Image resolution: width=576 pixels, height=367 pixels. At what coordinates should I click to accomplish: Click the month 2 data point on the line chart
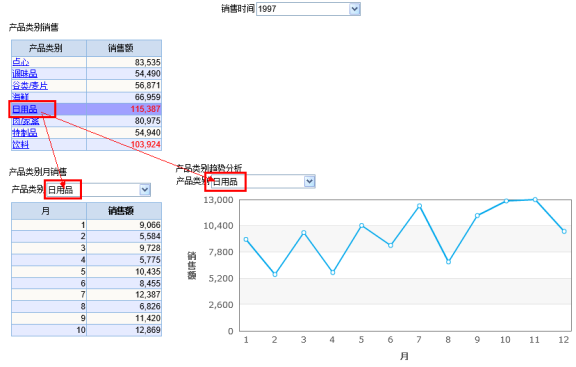[x=275, y=274]
